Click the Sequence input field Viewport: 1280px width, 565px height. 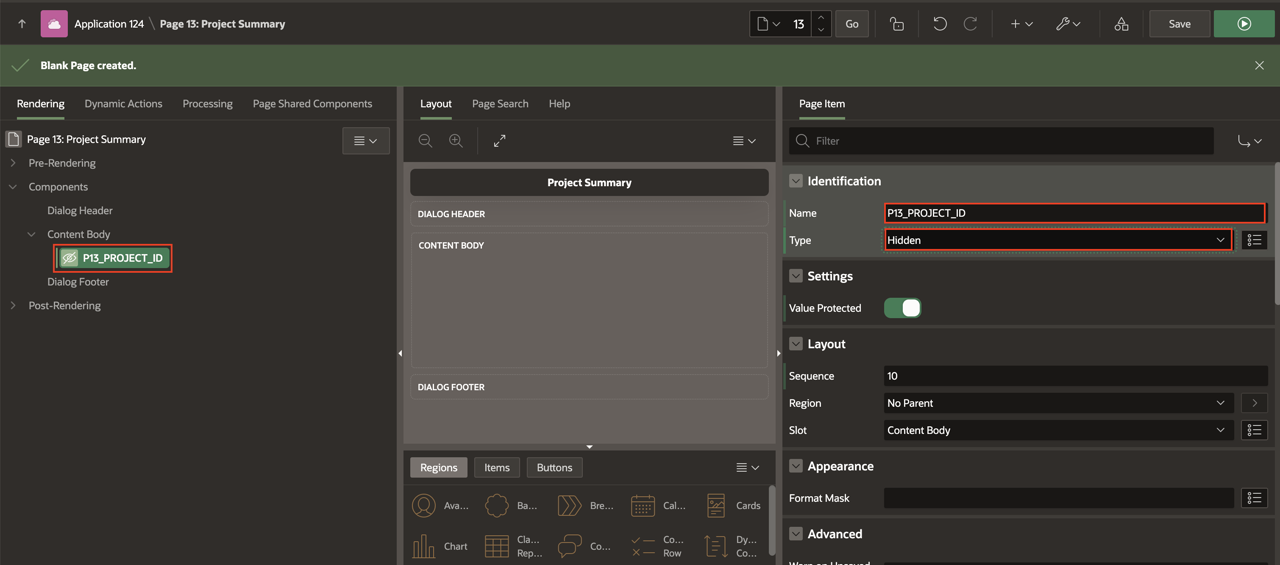coord(1075,376)
